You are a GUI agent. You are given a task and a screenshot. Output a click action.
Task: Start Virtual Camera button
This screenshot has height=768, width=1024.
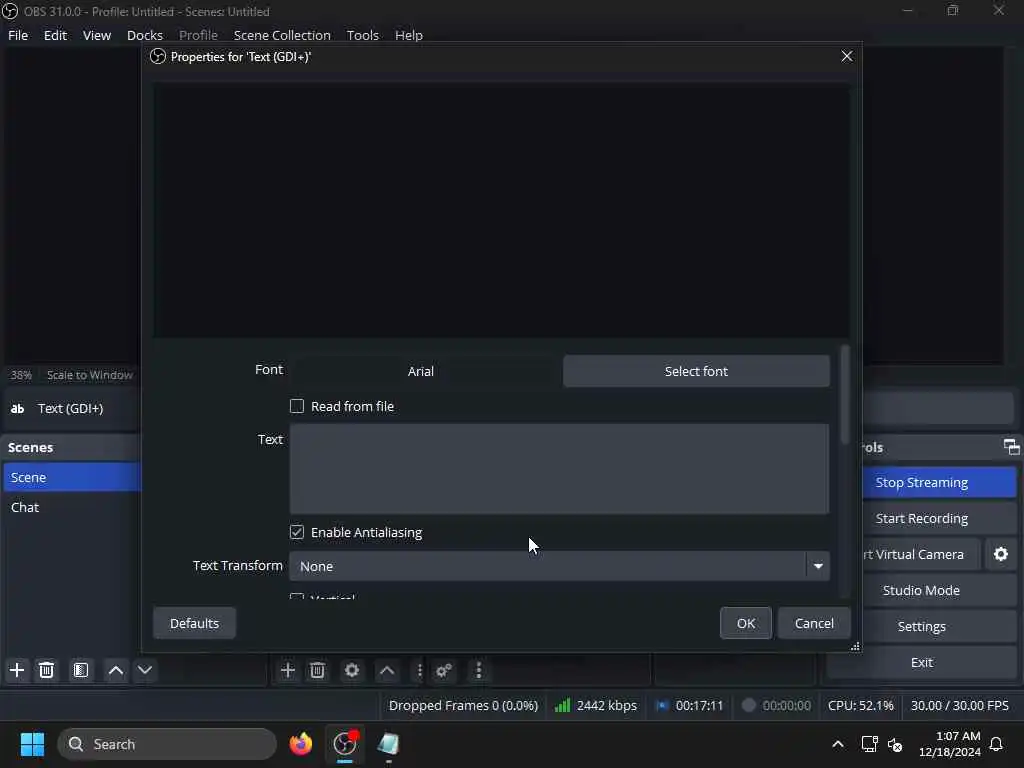(920, 554)
